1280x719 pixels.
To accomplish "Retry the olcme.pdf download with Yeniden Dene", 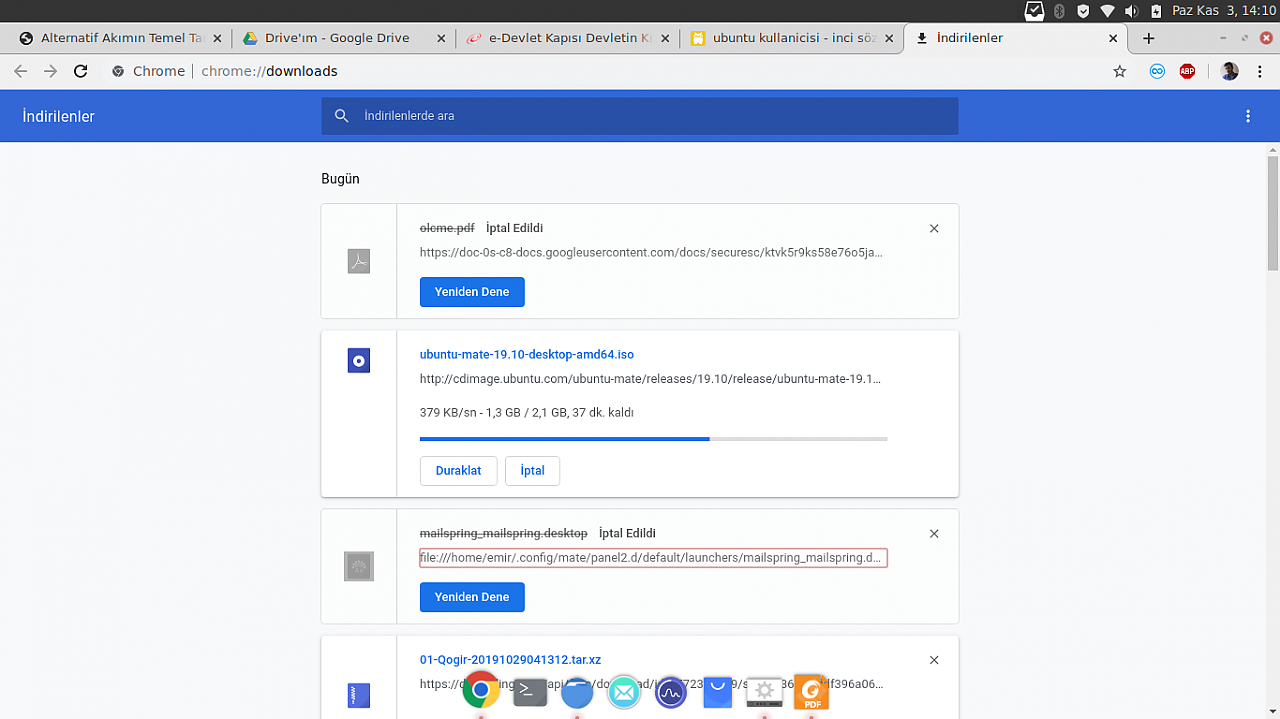I will click(x=472, y=292).
